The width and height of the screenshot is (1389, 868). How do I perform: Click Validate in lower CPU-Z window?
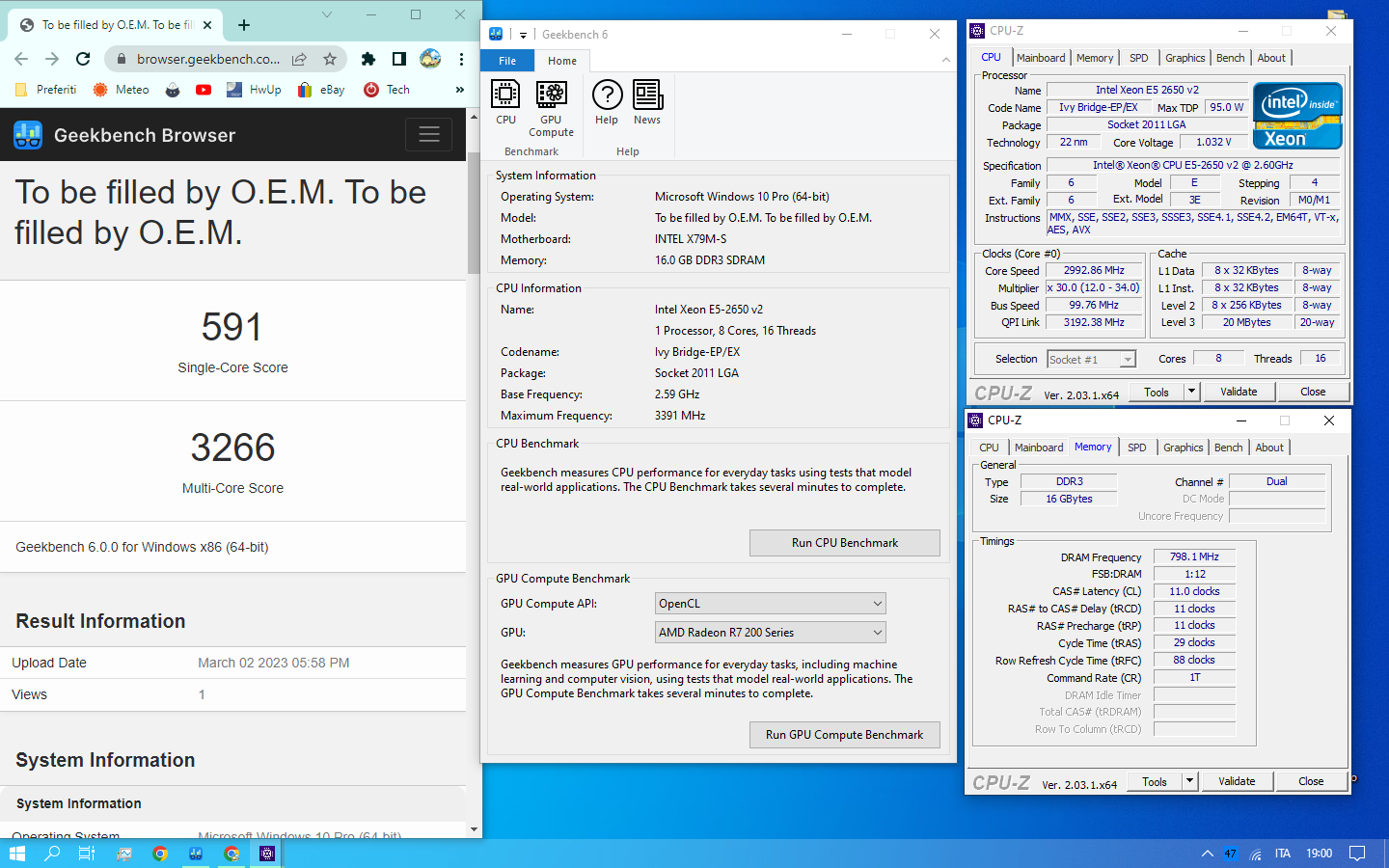(x=1237, y=781)
